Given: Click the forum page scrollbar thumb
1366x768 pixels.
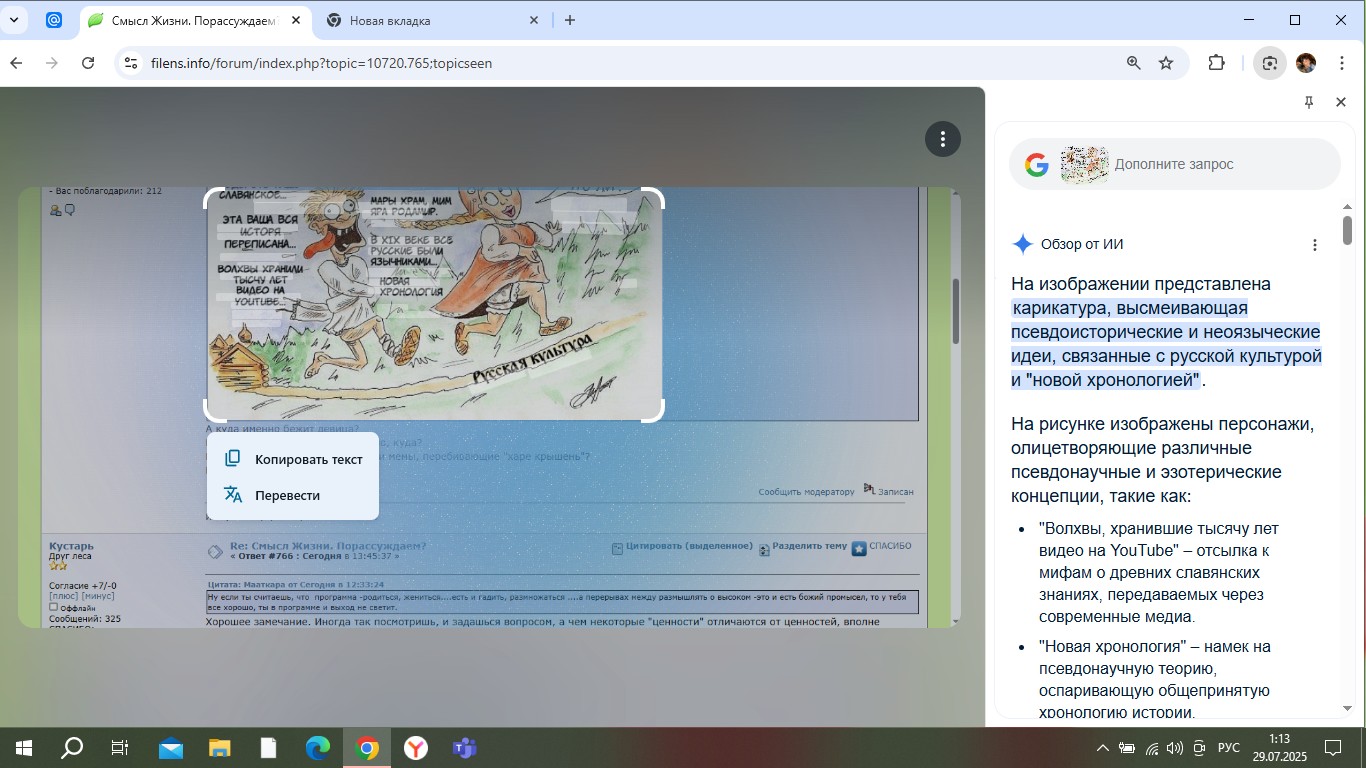Looking at the screenshot, I should (x=955, y=312).
